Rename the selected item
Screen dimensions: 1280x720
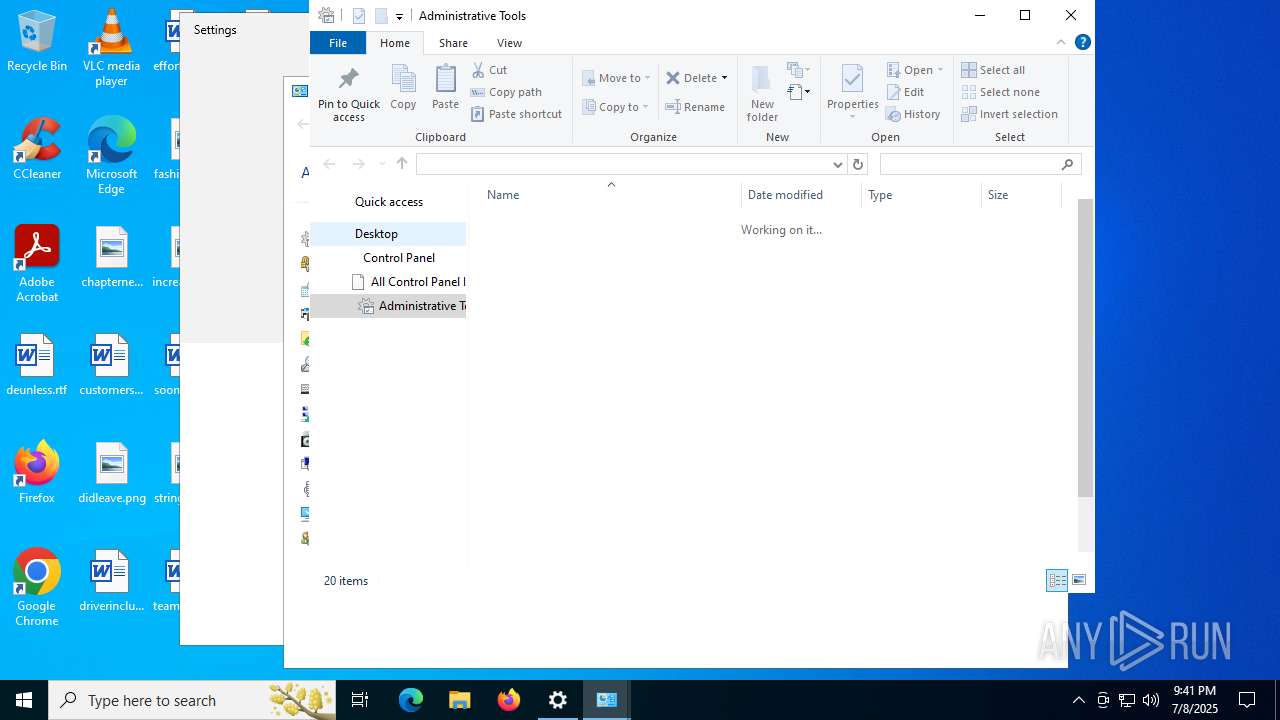[696, 107]
